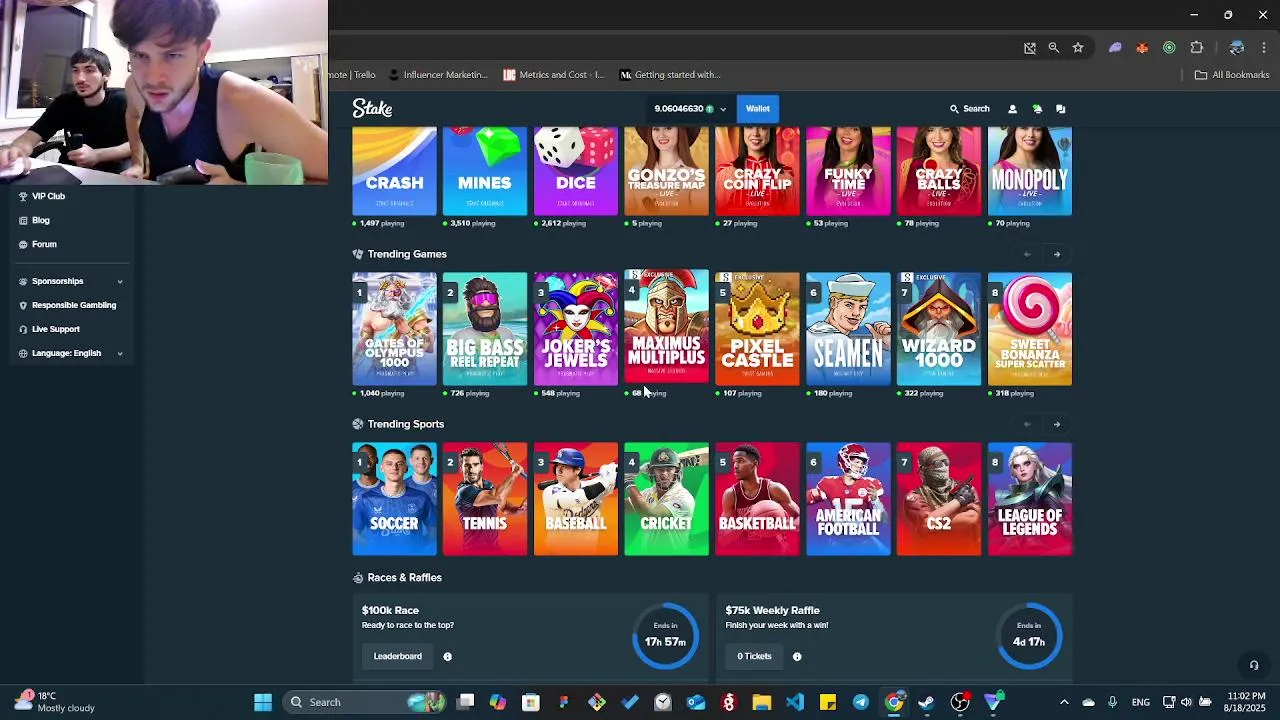This screenshot has width=1280, height=720.
Task: Open Steam from taskbar
Action: tap(927, 702)
